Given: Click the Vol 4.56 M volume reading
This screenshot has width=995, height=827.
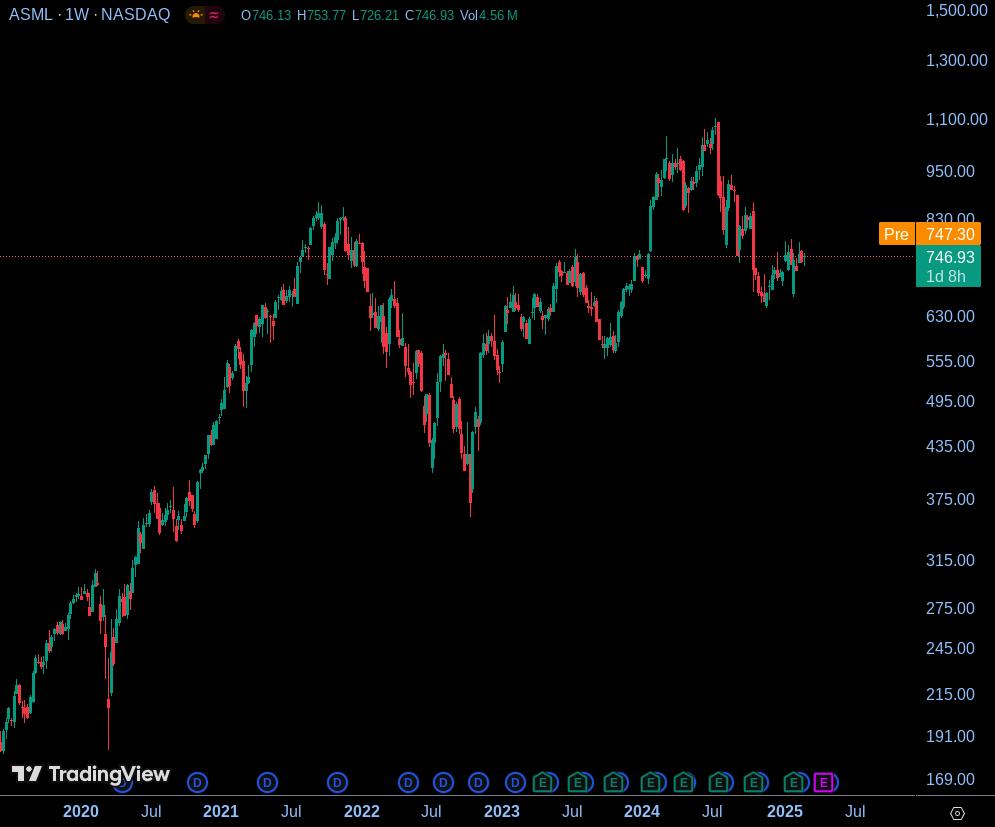Looking at the screenshot, I should click(489, 15).
